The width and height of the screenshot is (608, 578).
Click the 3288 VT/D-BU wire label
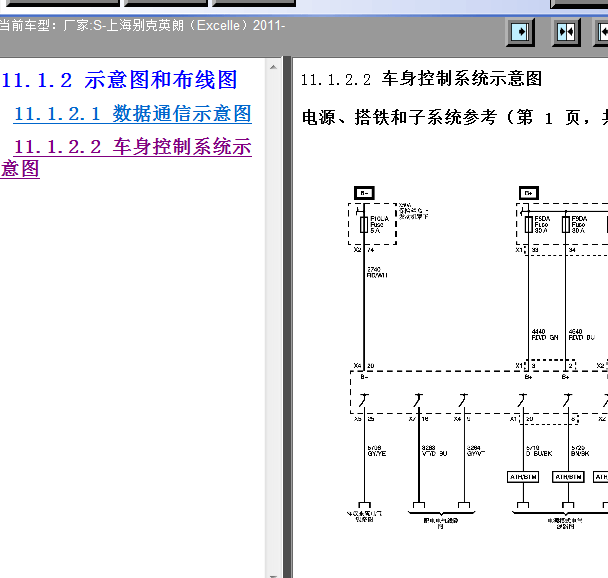tap(435, 450)
